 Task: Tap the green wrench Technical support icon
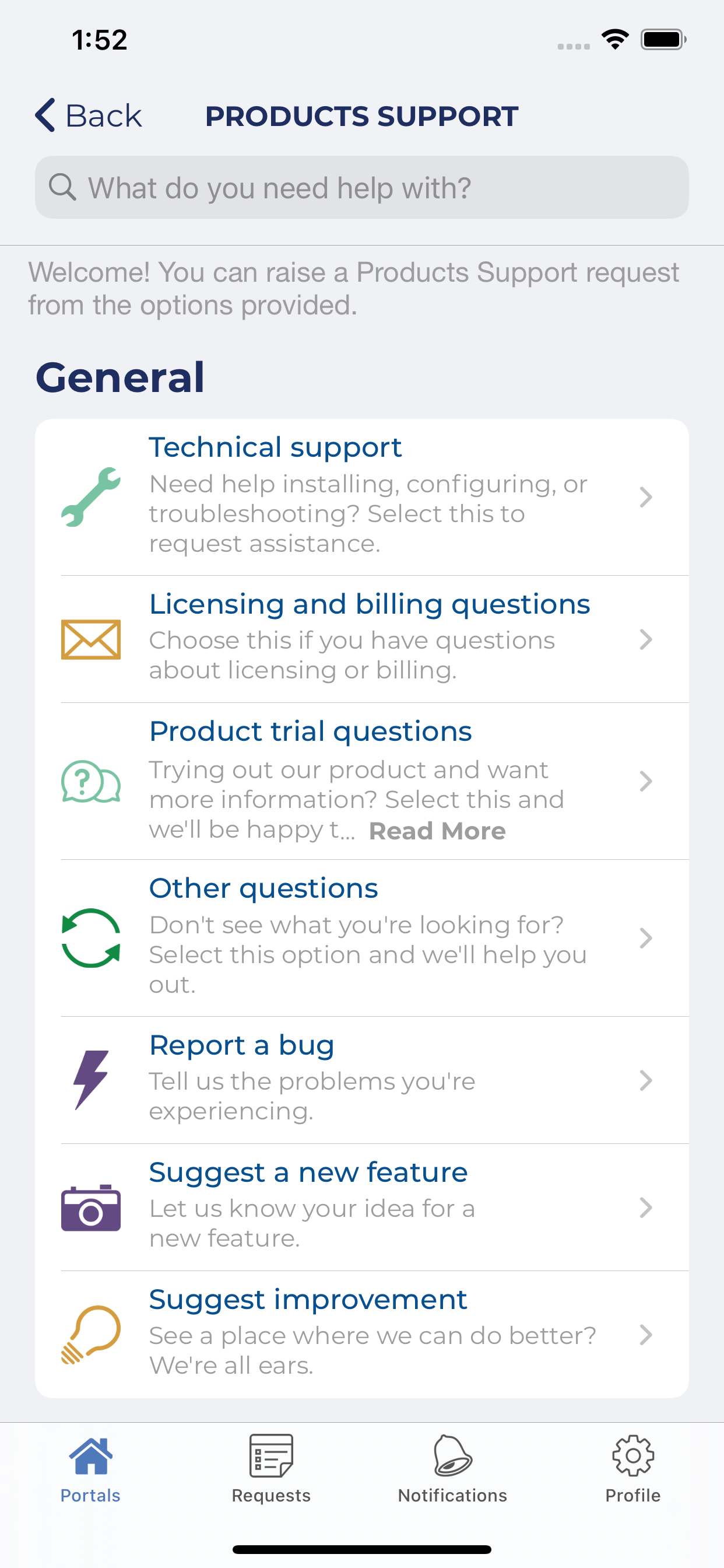[91, 496]
